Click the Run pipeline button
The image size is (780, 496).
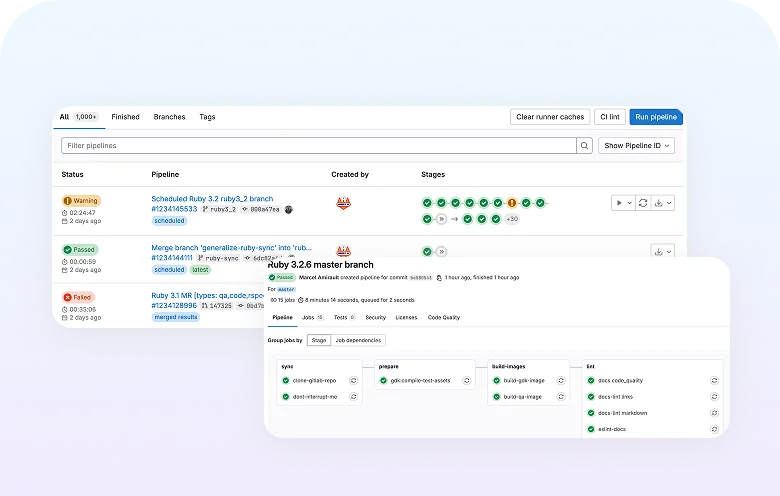click(x=656, y=117)
